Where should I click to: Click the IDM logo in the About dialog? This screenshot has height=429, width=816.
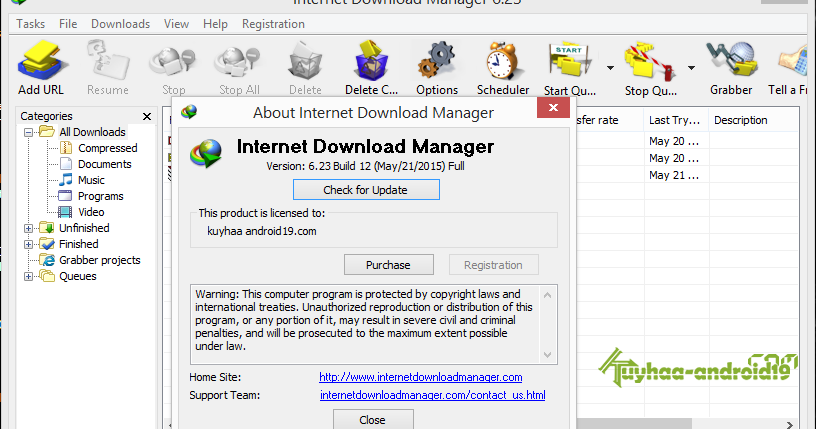point(206,154)
